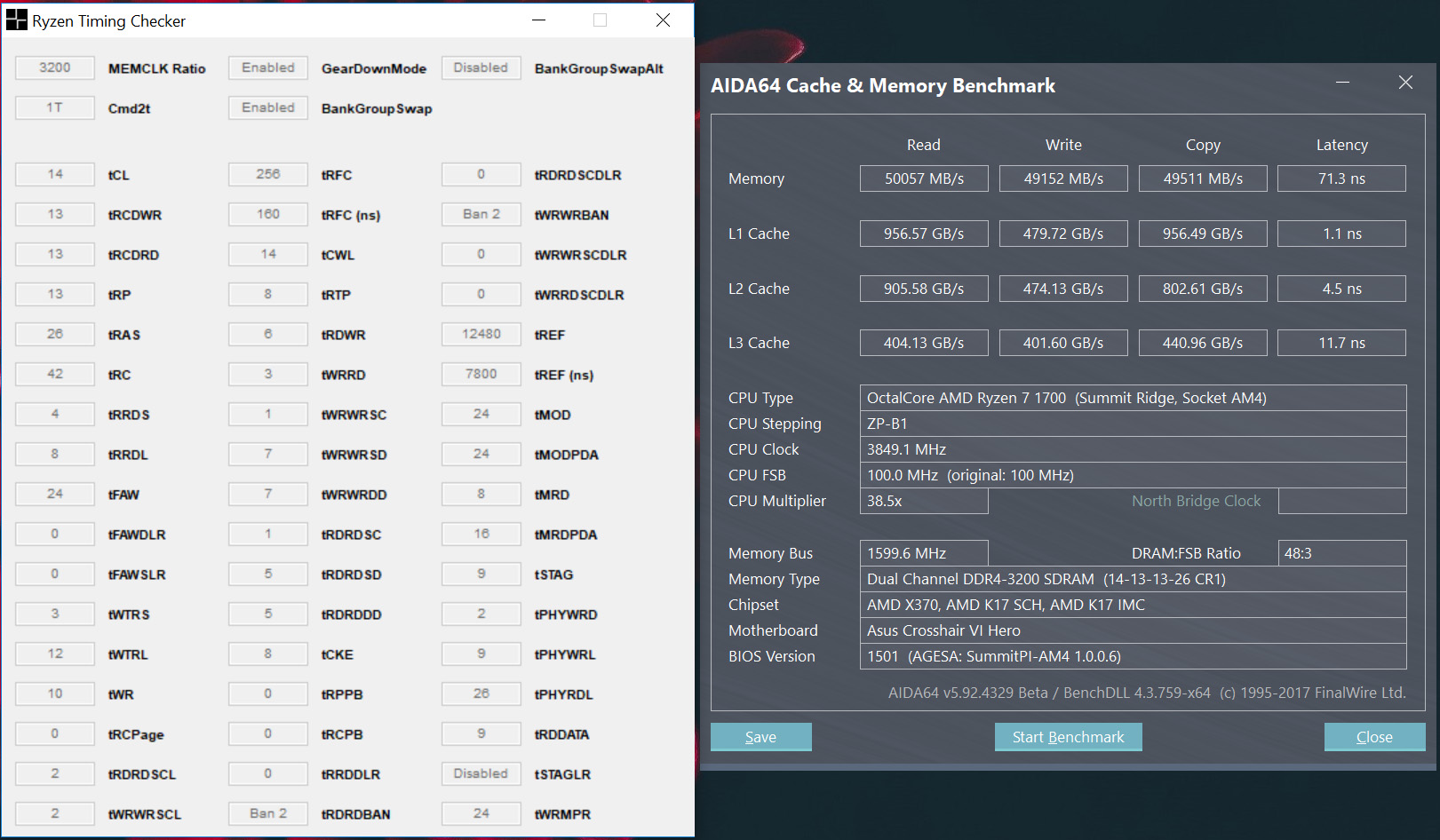Click the tRFC (ns) value 160
The width and height of the screenshot is (1440, 840).
click(x=268, y=214)
